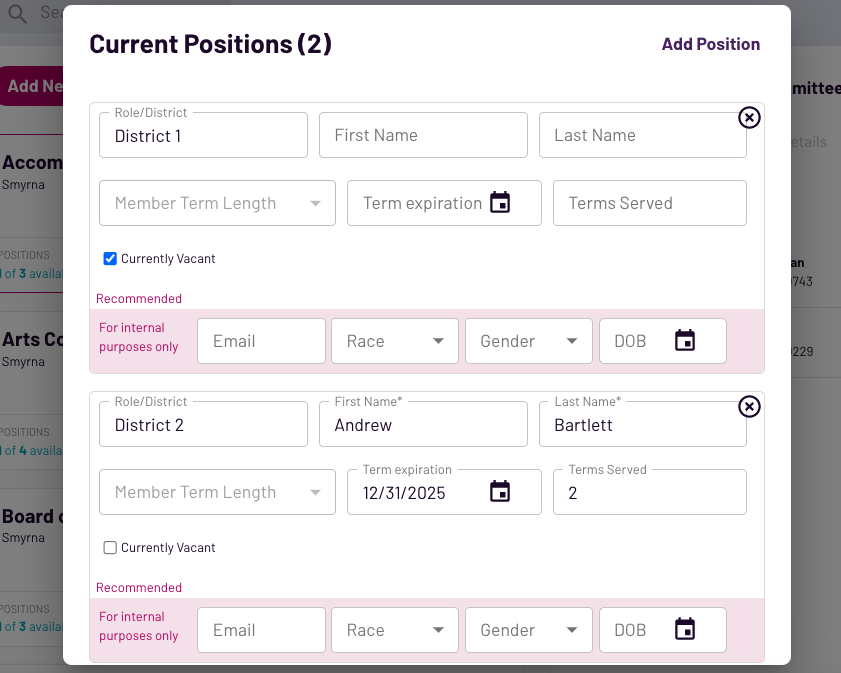Click the Add Position link
The width and height of the screenshot is (841, 673).
click(x=710, y=44)
